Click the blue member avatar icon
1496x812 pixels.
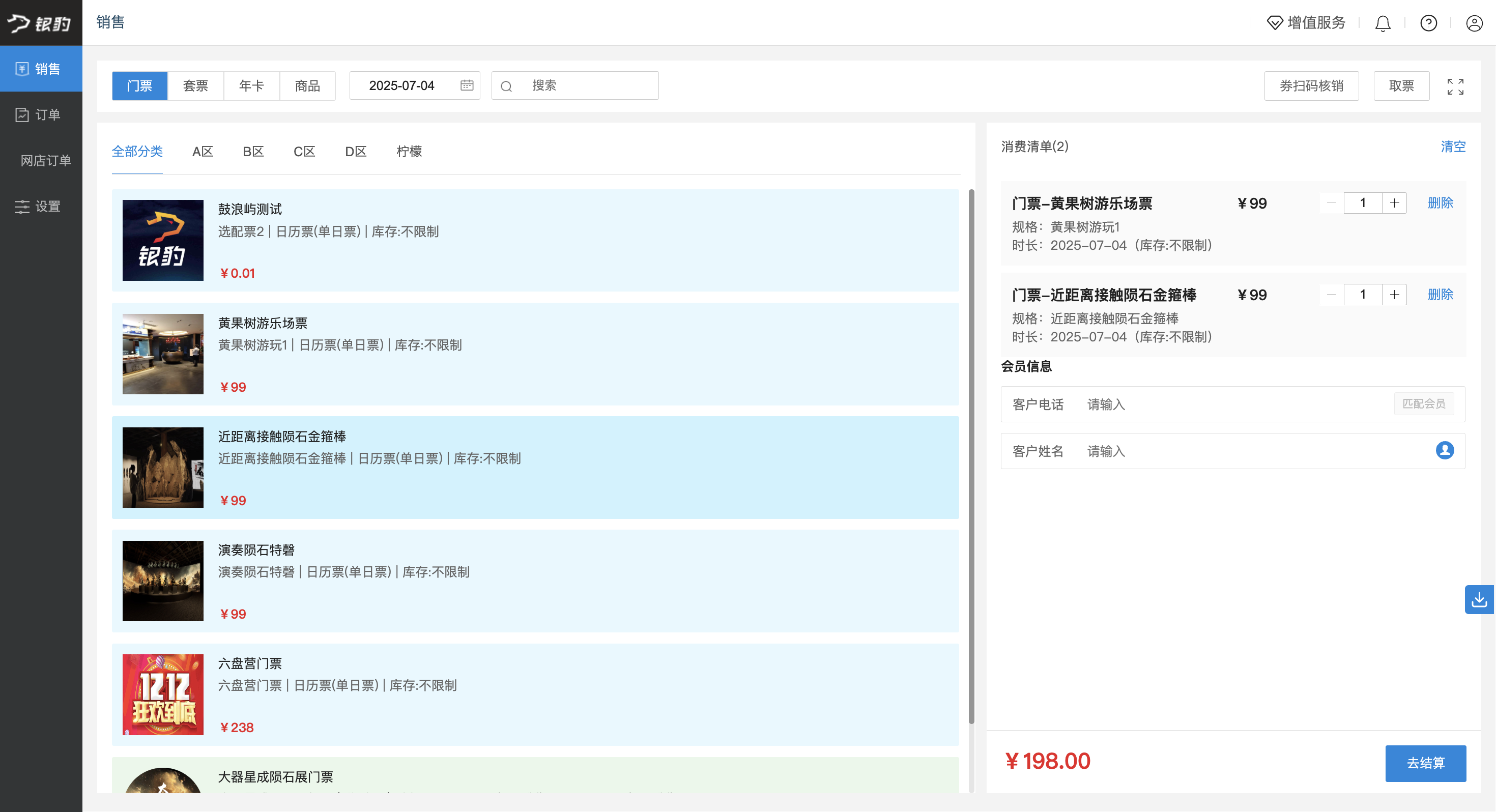[x=1445, y=451]
